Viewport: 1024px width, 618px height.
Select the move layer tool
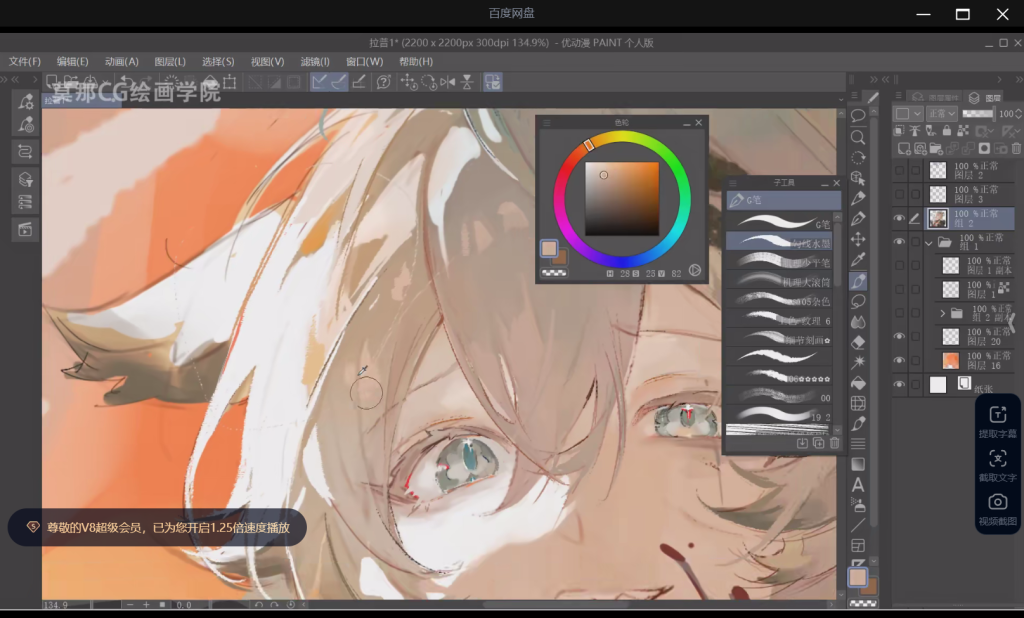pyautogui.click(x=858, y=239)
